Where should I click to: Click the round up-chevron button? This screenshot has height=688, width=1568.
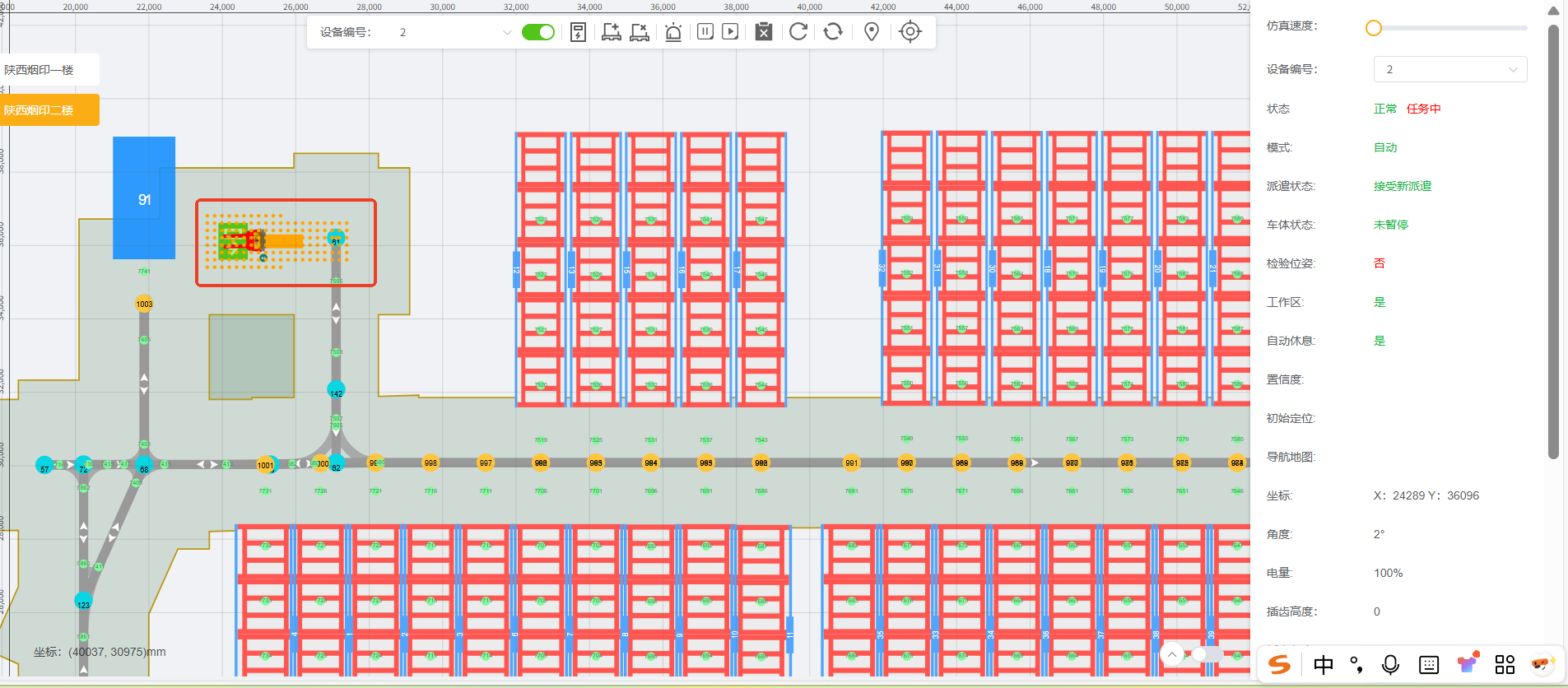1172,654
